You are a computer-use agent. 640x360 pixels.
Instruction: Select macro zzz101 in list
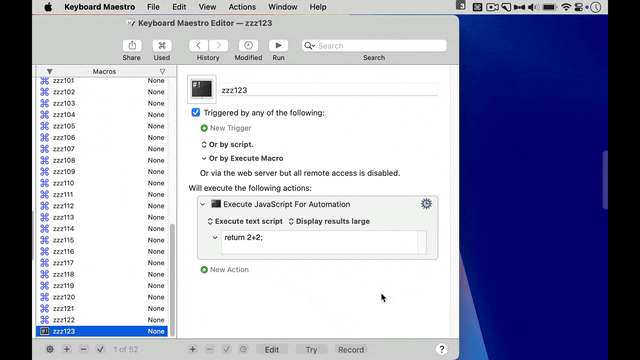point(102,81)
